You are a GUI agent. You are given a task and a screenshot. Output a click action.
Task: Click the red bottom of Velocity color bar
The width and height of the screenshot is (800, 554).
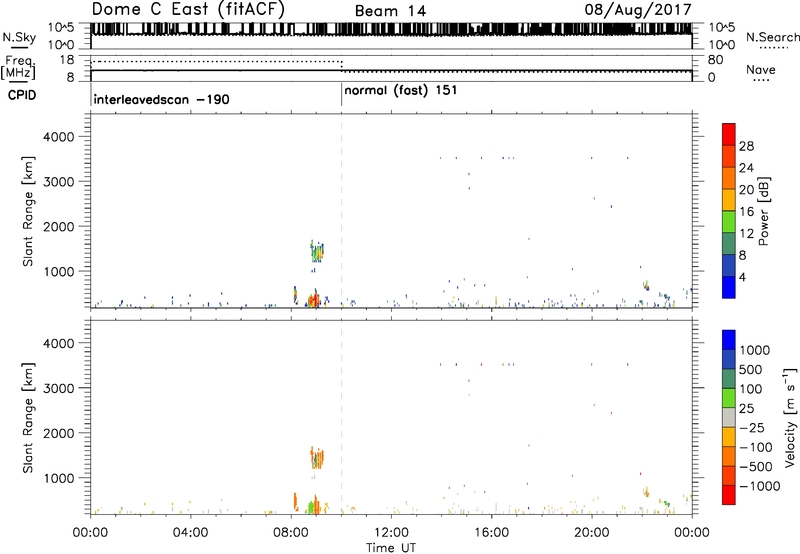[x=729, y=495]
